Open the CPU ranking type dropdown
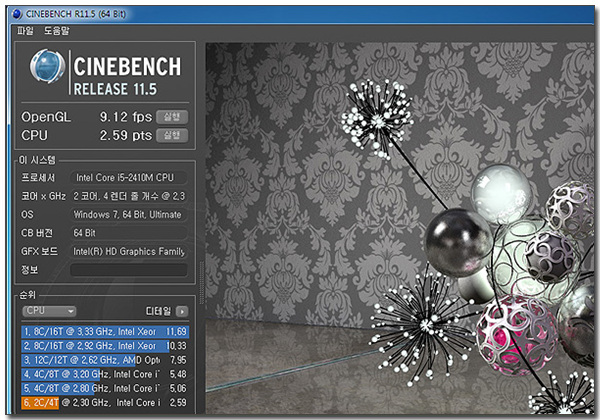 pos(49,311)
